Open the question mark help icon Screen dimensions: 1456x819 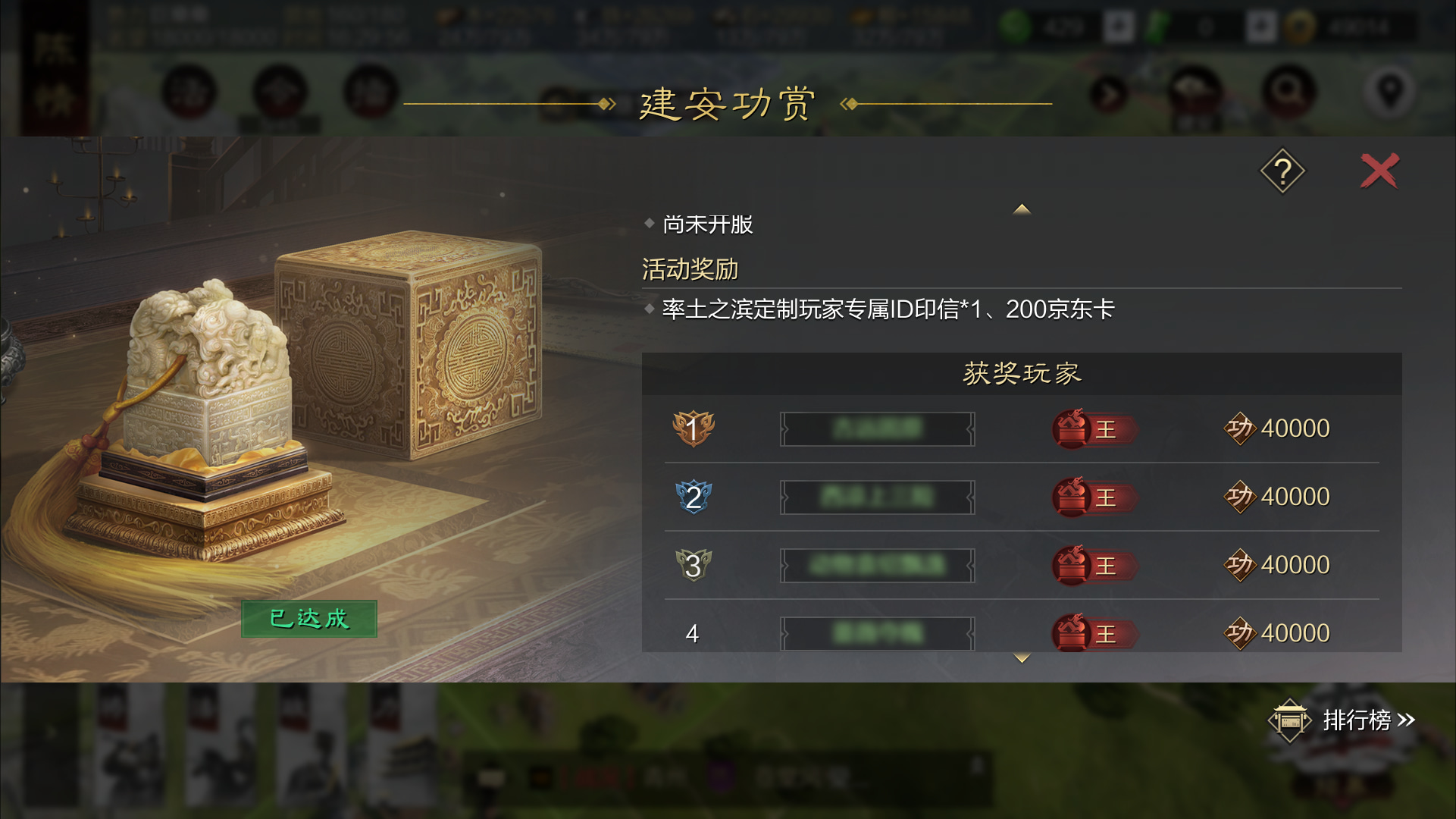point(1282,171)
